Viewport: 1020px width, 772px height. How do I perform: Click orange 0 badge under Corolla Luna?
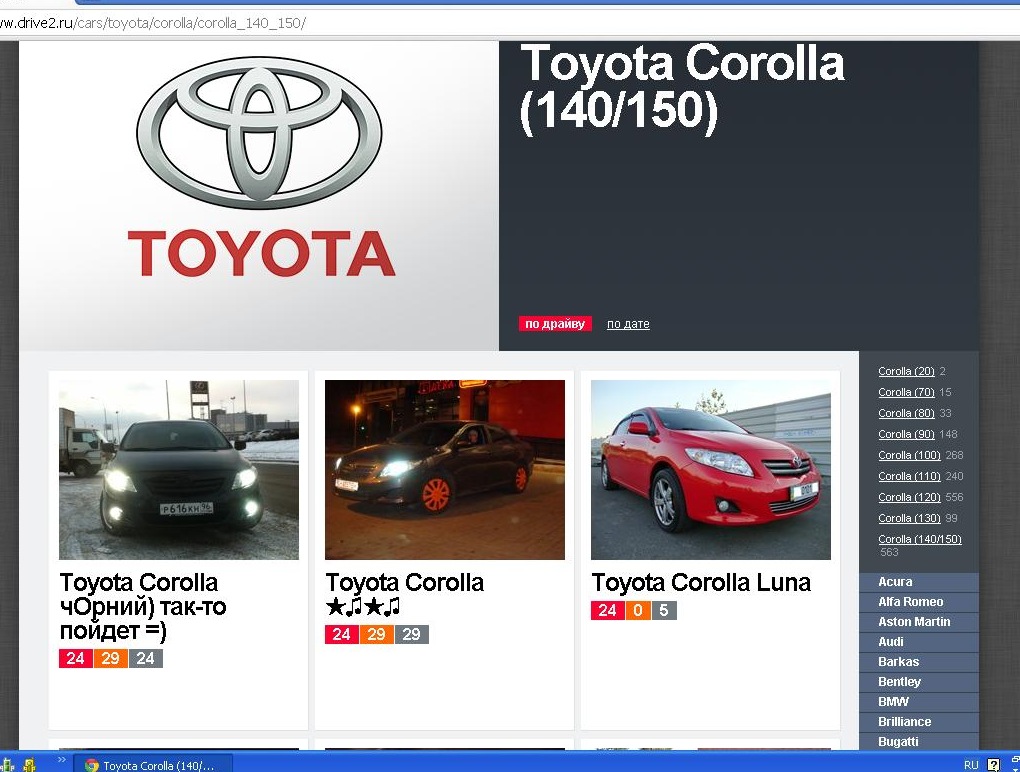coord(638,610)
